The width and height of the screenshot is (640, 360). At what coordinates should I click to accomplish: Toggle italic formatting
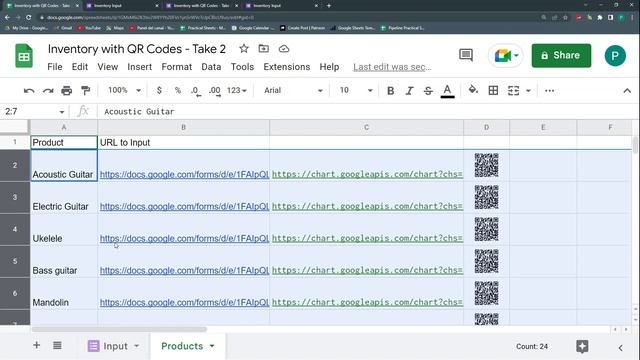pyautogui.click(x=409, y=91)
